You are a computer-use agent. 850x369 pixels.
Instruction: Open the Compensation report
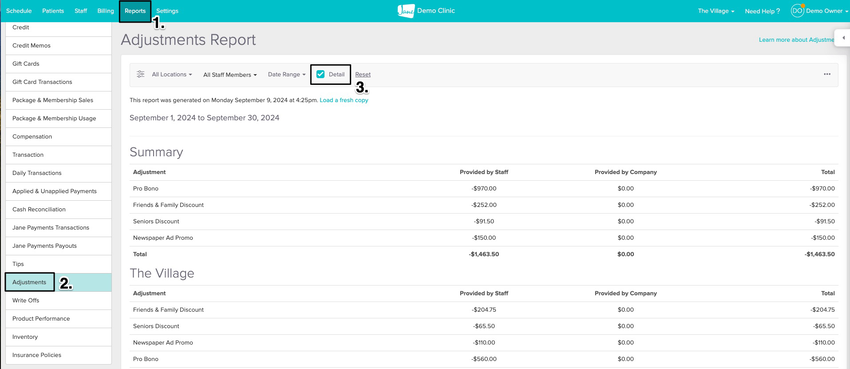pyautogui.click(x=59, y=137)
